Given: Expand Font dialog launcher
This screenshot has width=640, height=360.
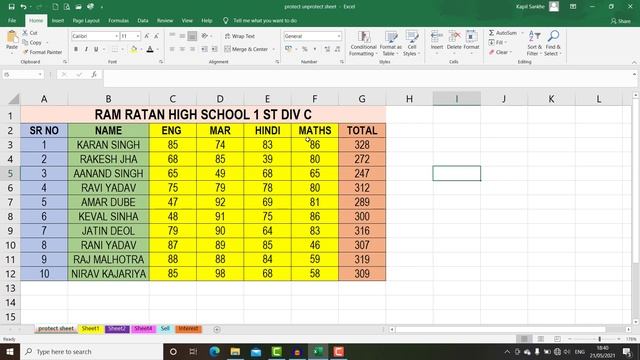Looking at the screenshot, I should pos(161,62).
